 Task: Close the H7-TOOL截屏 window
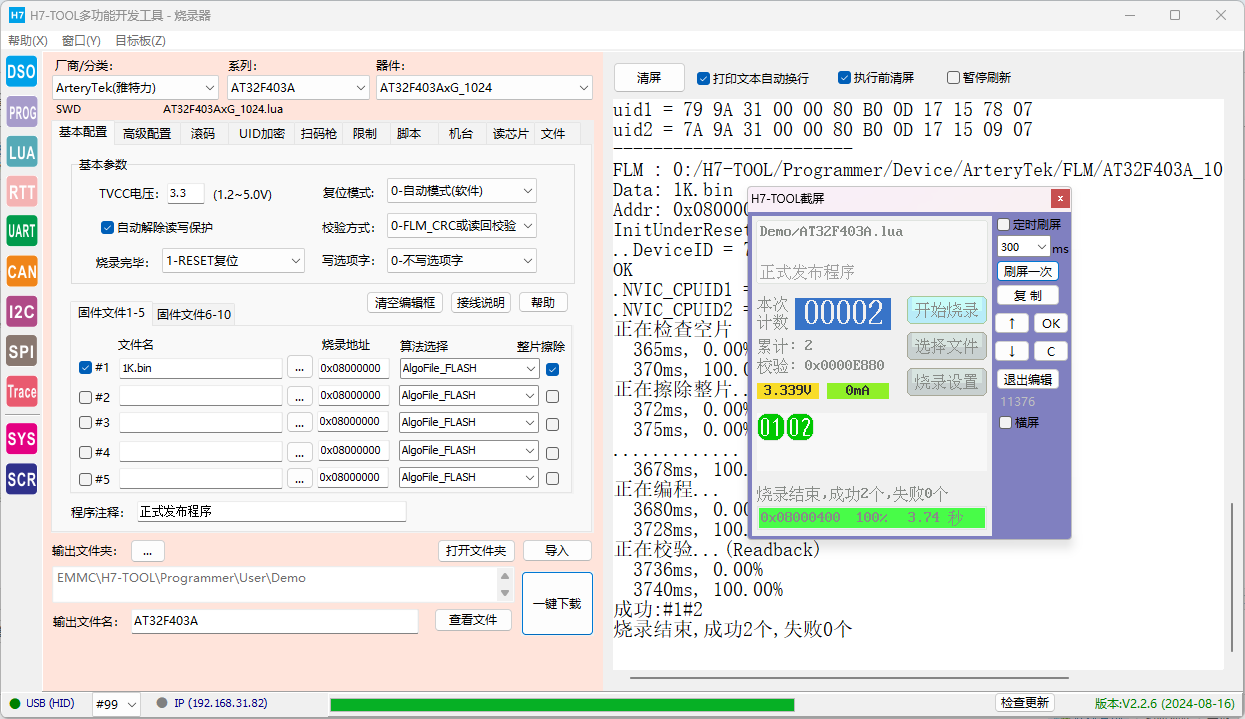[1060, 198]
